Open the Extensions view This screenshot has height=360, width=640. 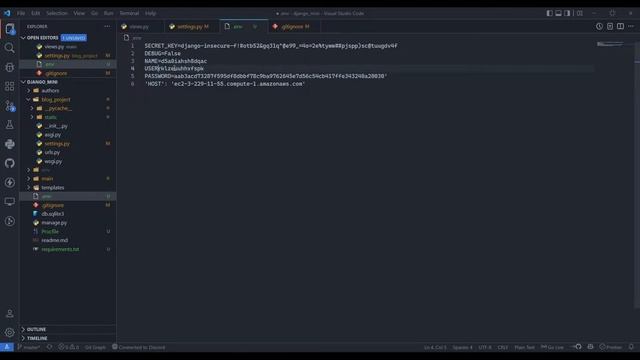[10, 87]
